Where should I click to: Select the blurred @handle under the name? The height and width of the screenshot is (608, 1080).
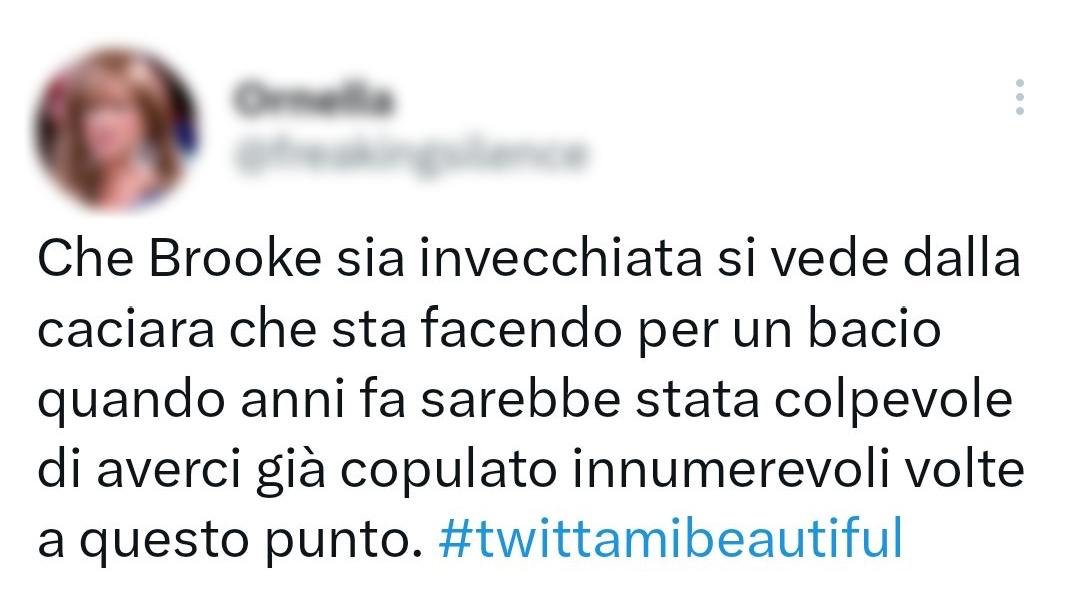[x=411, y=154]
